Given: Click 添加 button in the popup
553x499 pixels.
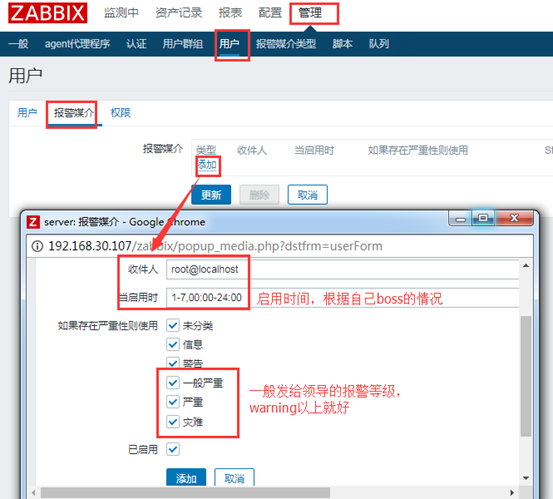Looking at the screenshot, I should coord(186,477).
